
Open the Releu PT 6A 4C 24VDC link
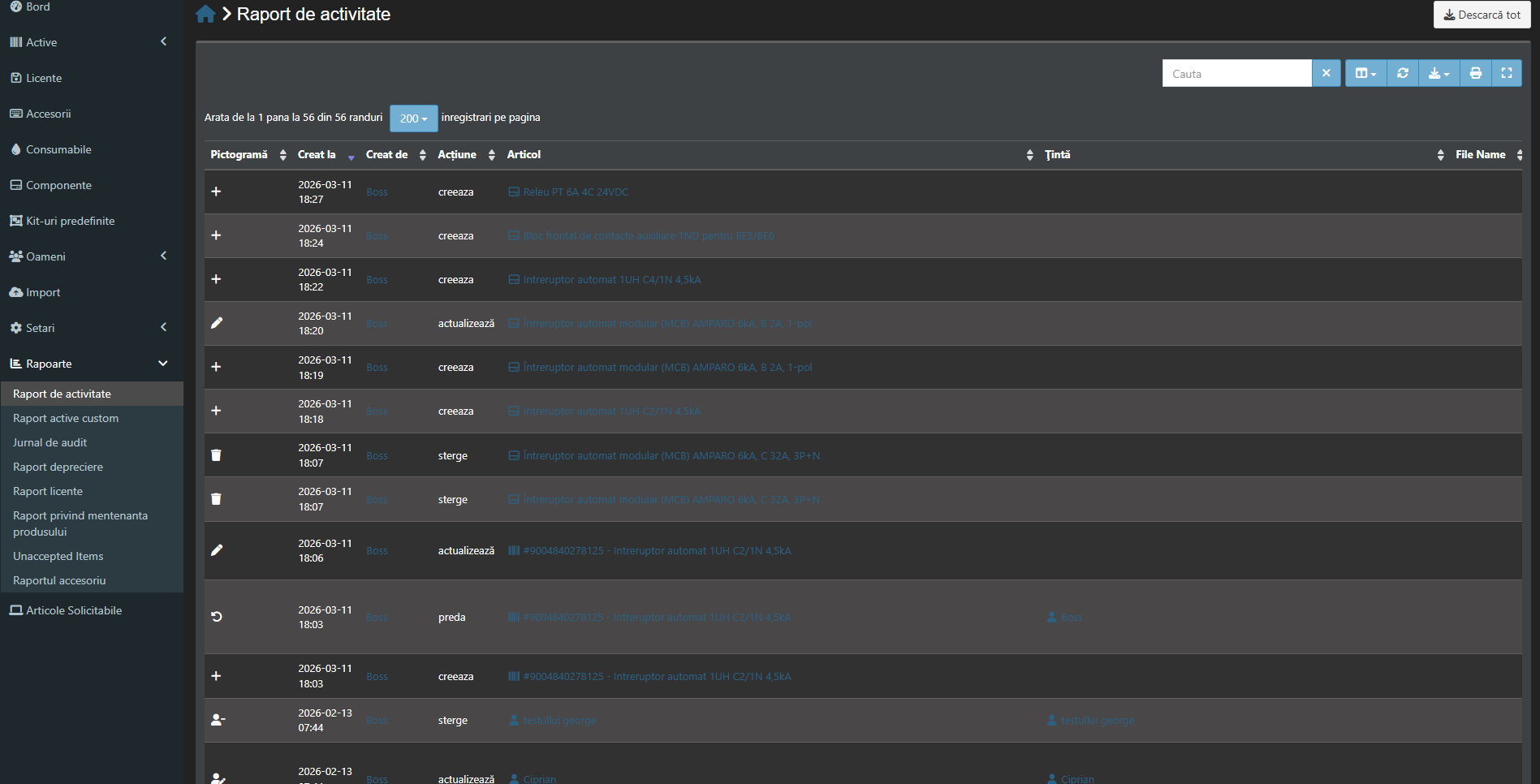pos(576,192)
